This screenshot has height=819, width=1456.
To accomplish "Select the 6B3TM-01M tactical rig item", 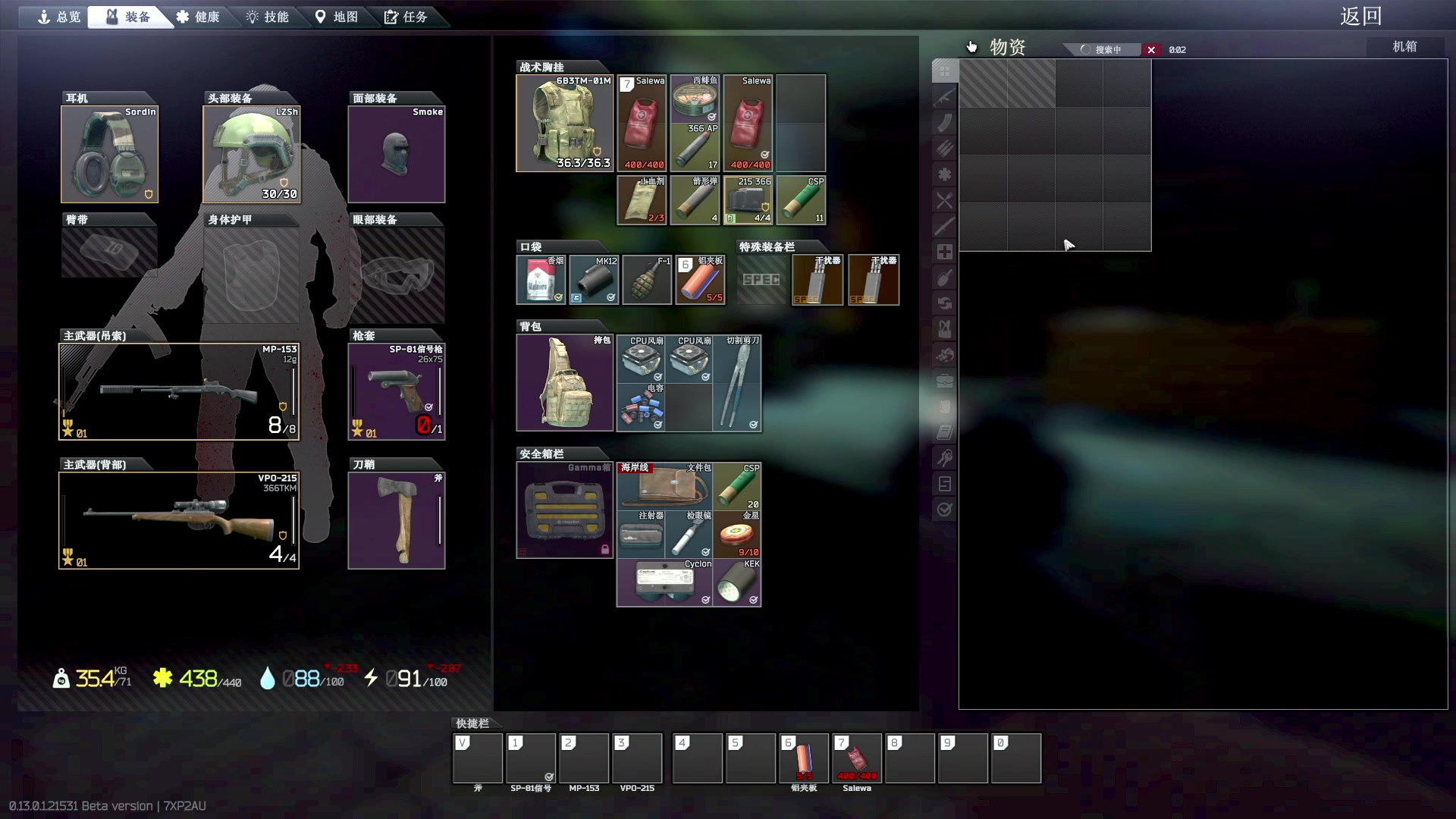I will pyautogui.click(x=564, y=123).
